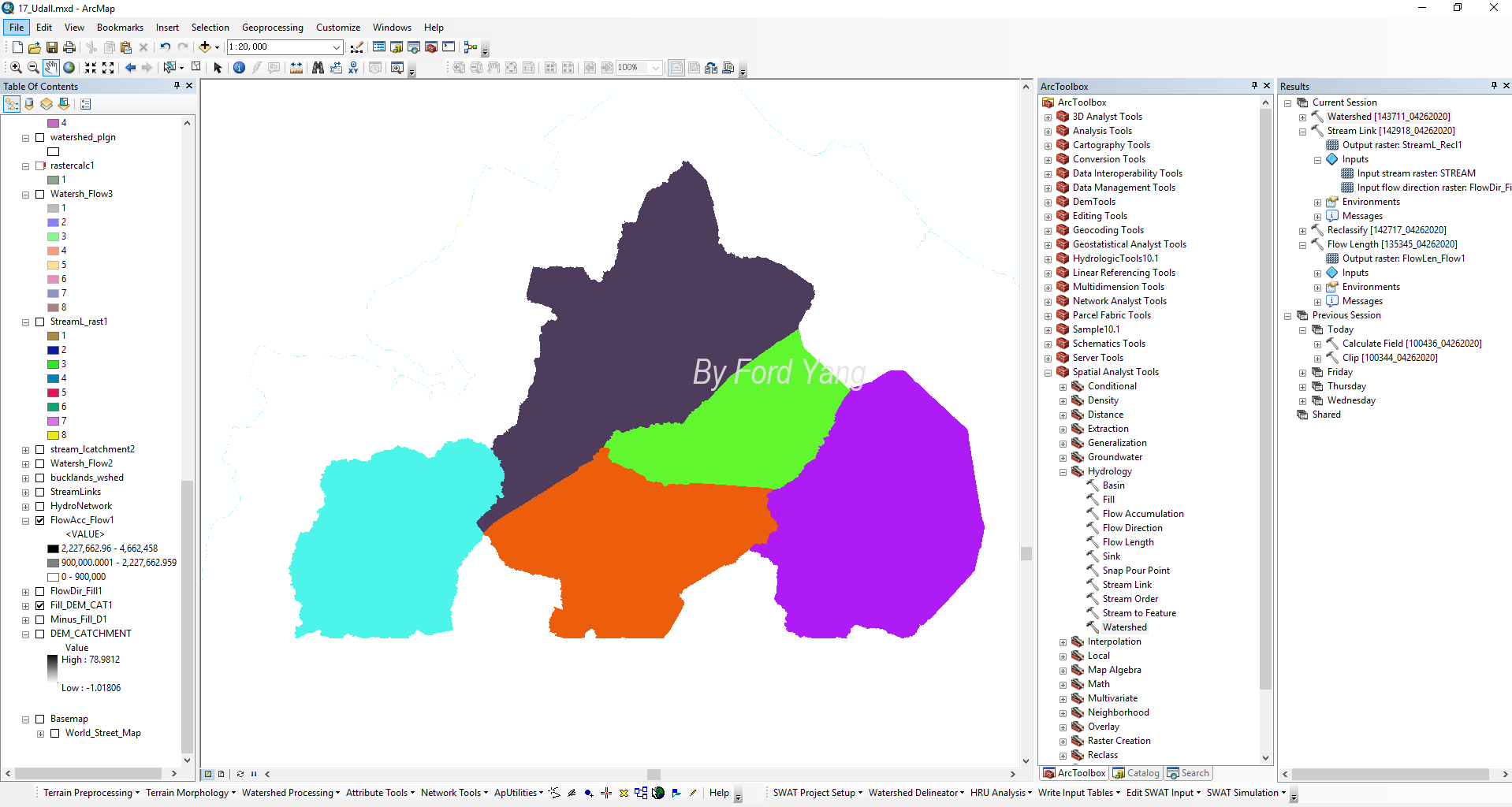This screenshot has width=1512, height=807.
Task: Zoom to full extent globe icon
Action: coord(69,68)
